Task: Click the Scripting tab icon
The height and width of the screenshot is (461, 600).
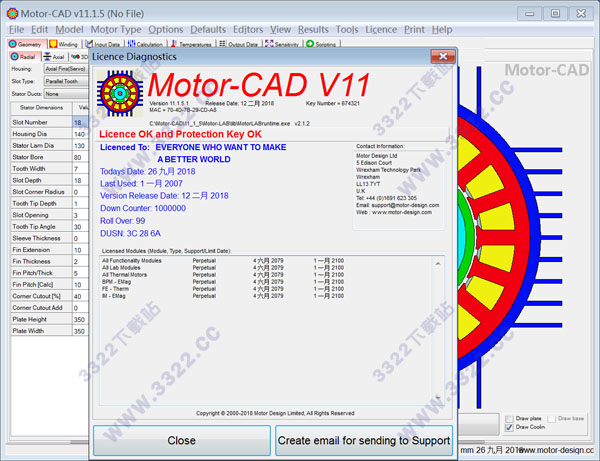Action: tap(310, 44)
